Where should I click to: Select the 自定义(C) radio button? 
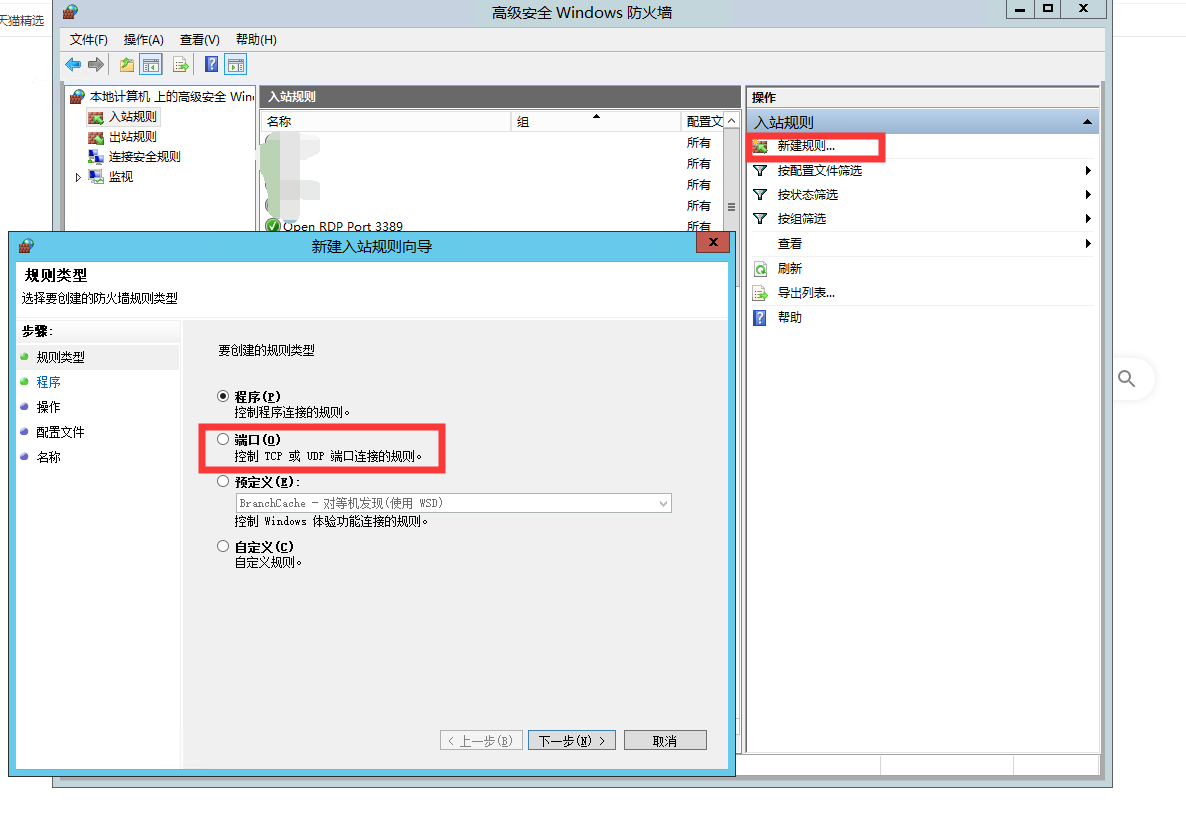tap(222, 546)
